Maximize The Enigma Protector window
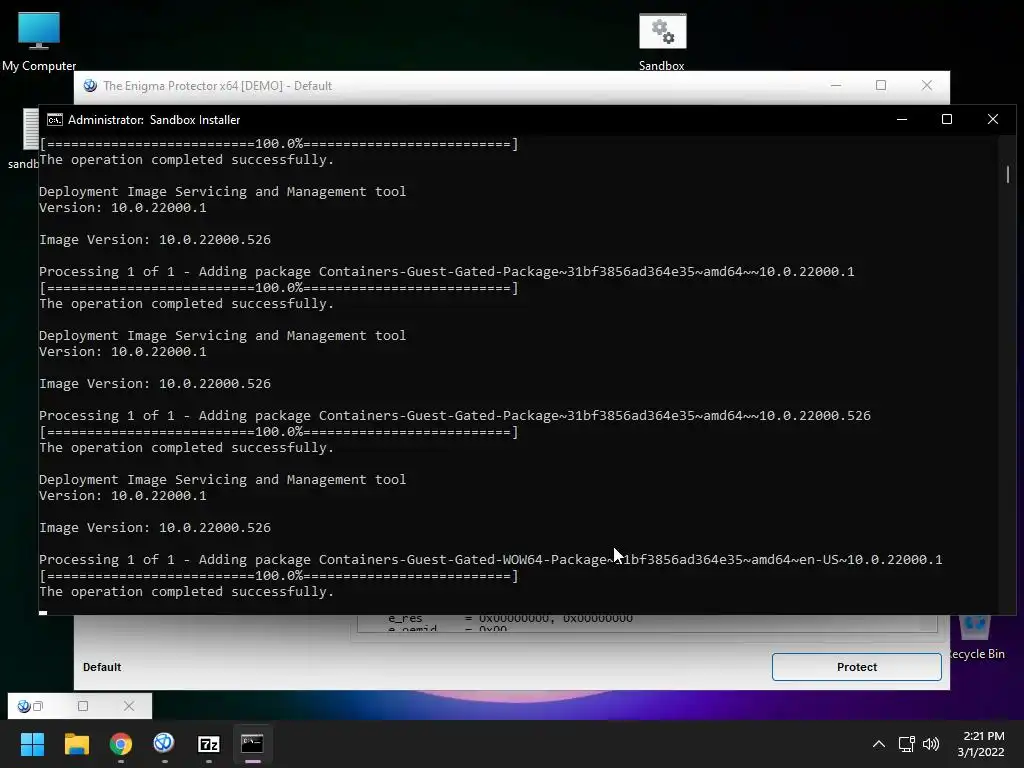1024x768 pixels. coord(881,86)
